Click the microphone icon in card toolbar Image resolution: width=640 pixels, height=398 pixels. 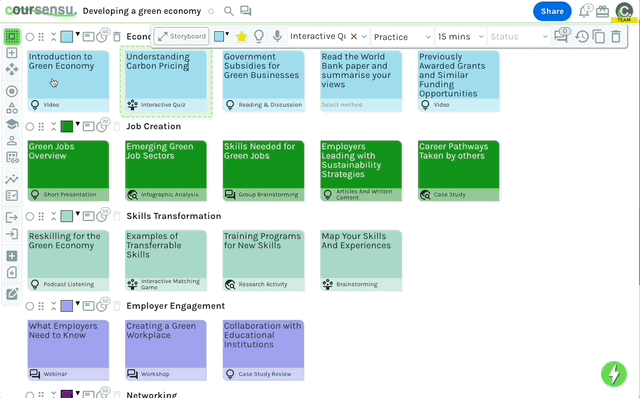click(277, 36)
